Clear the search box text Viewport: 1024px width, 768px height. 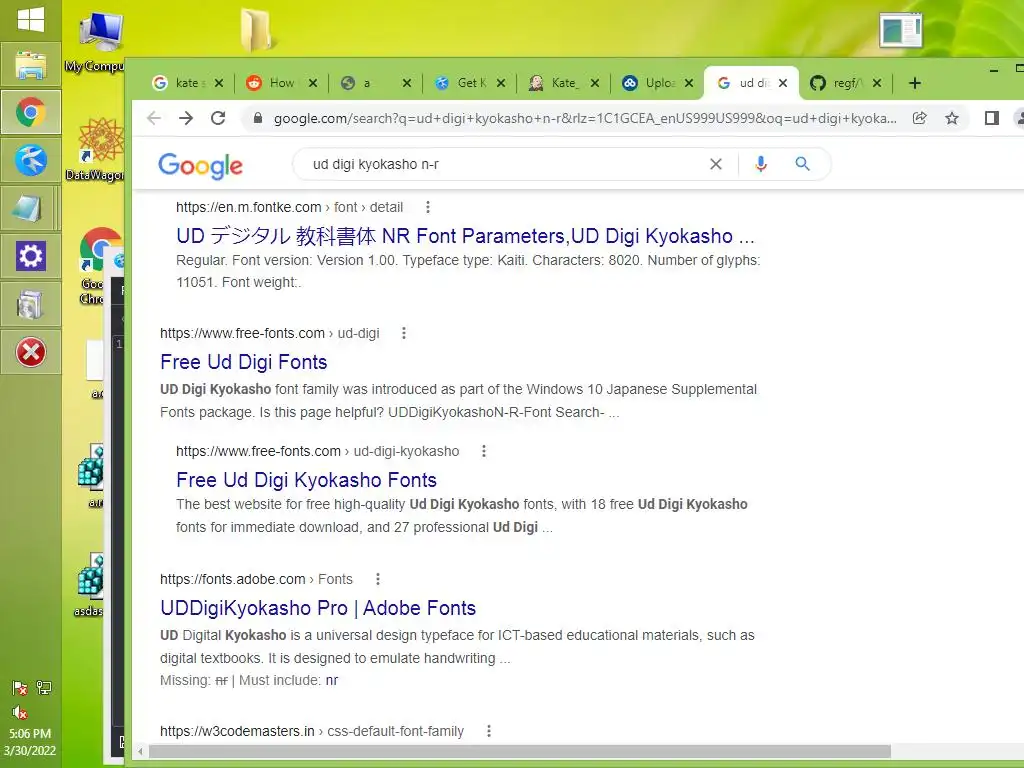[716, 164]
